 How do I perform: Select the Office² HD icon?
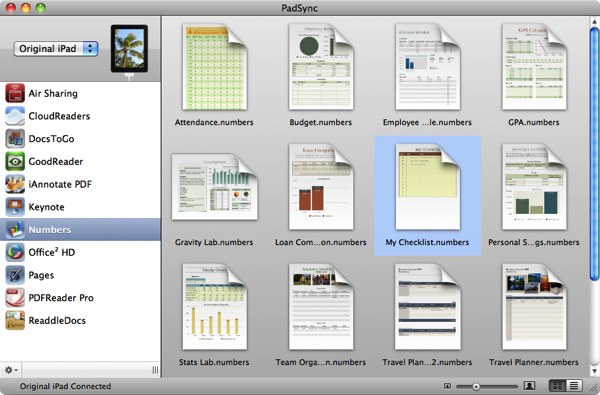(x=15, y=252)
